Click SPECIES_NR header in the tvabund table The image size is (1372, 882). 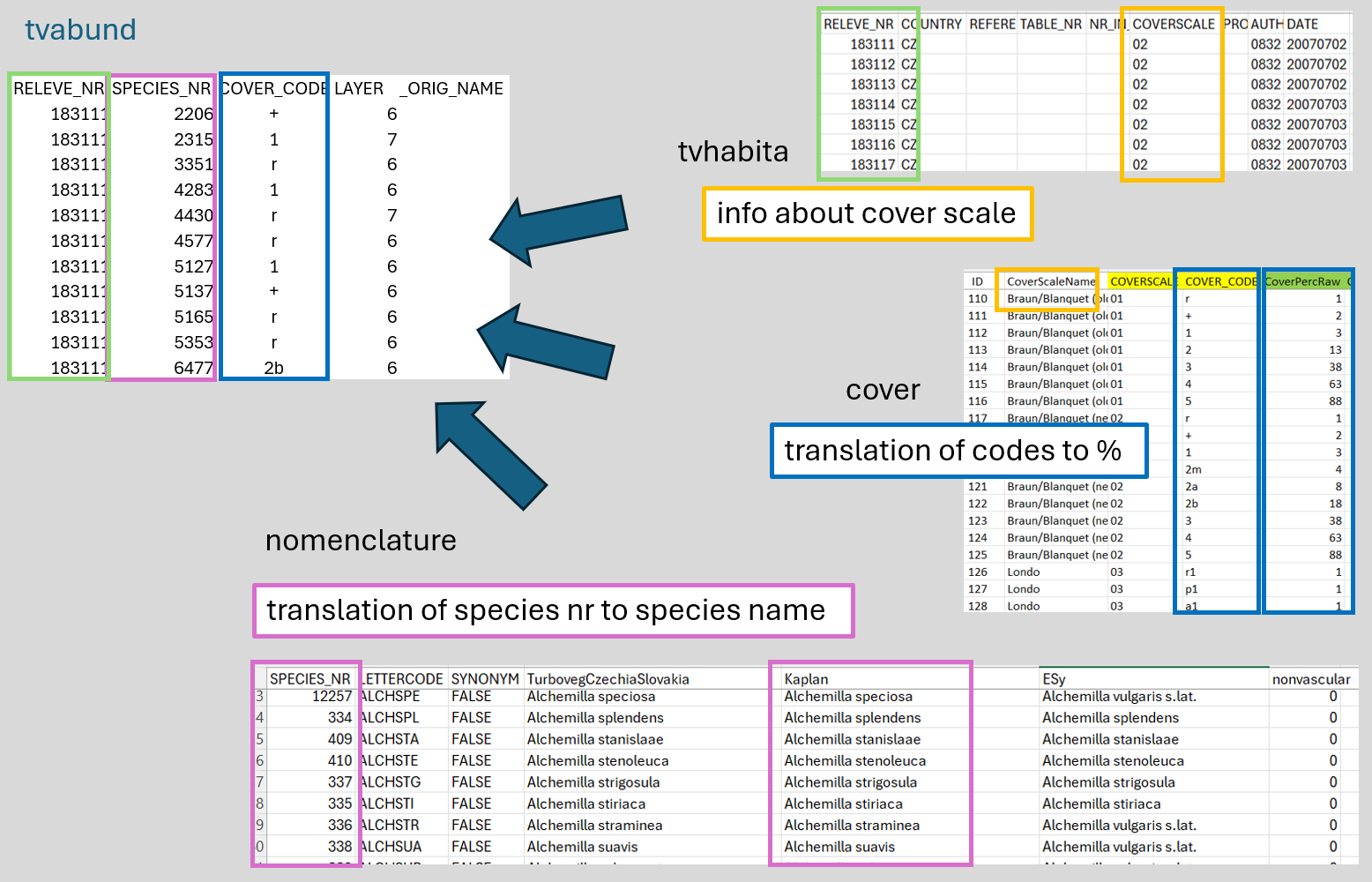pyautogui.click(x=161, y=88)
